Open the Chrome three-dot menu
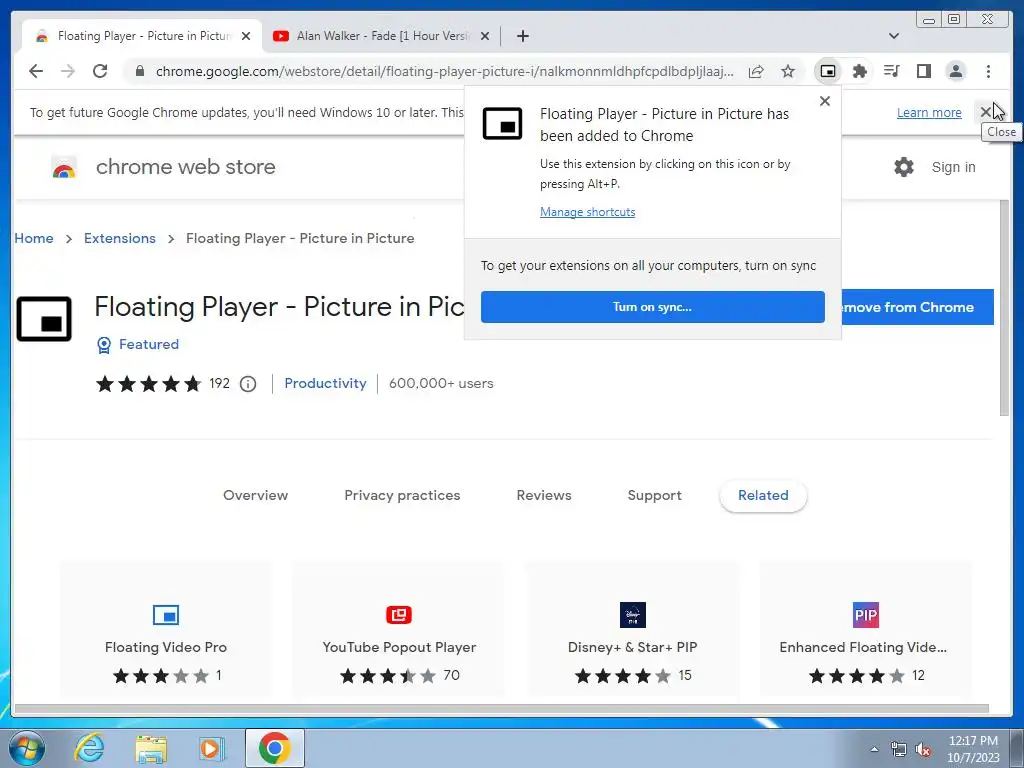 (988, 71)
